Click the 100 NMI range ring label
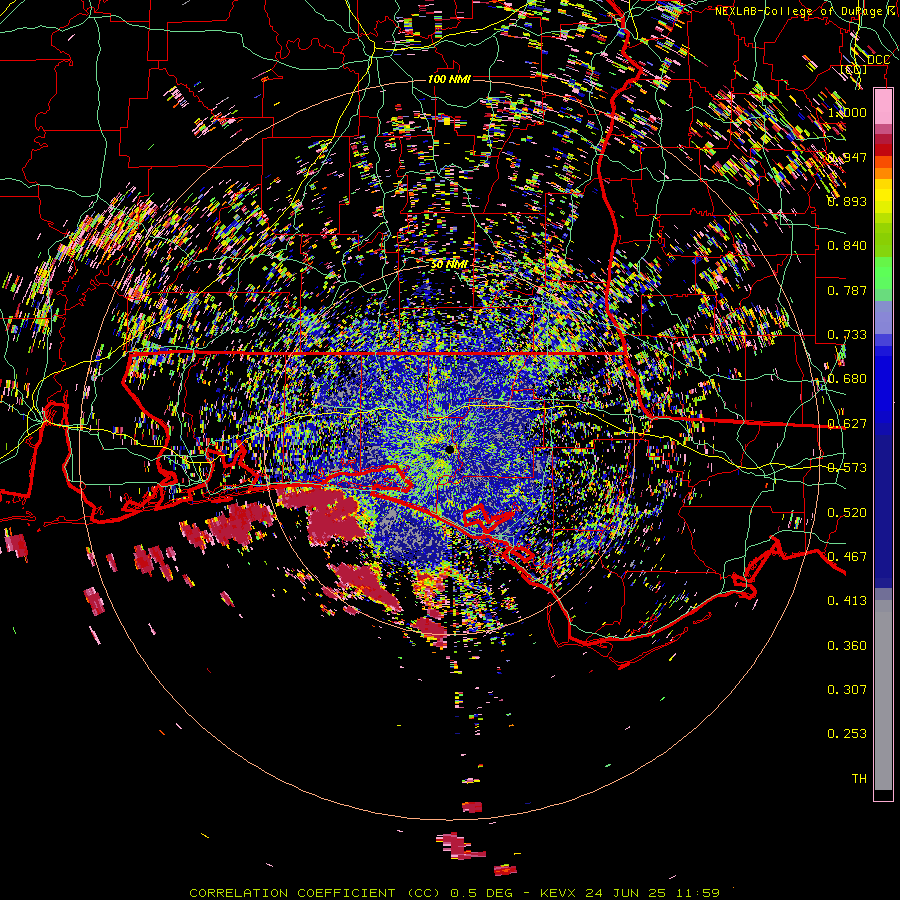The height and width of the screenshot is (900, 900). tap(449, 79)
